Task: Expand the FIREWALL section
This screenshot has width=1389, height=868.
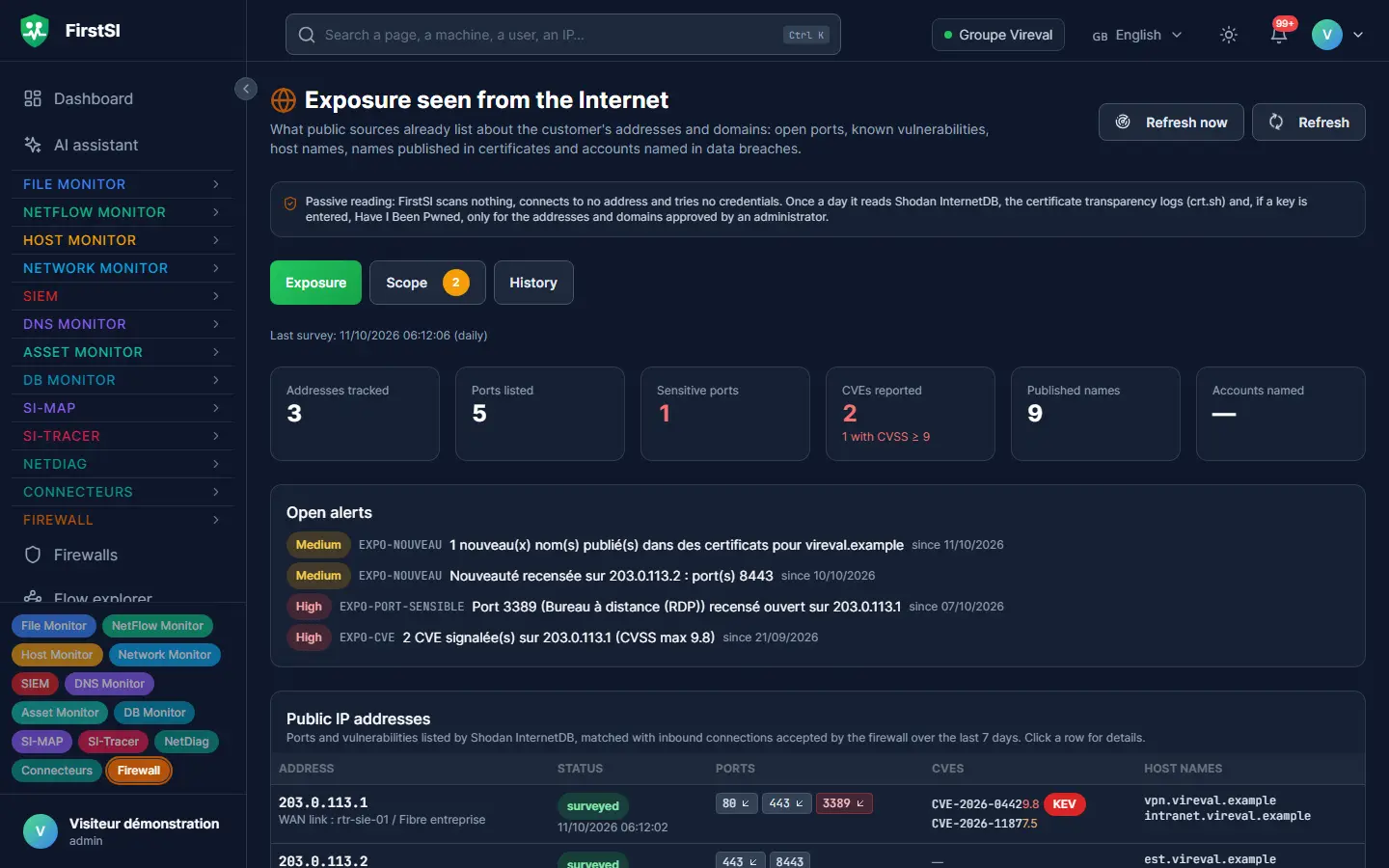Action: (122, 520)
